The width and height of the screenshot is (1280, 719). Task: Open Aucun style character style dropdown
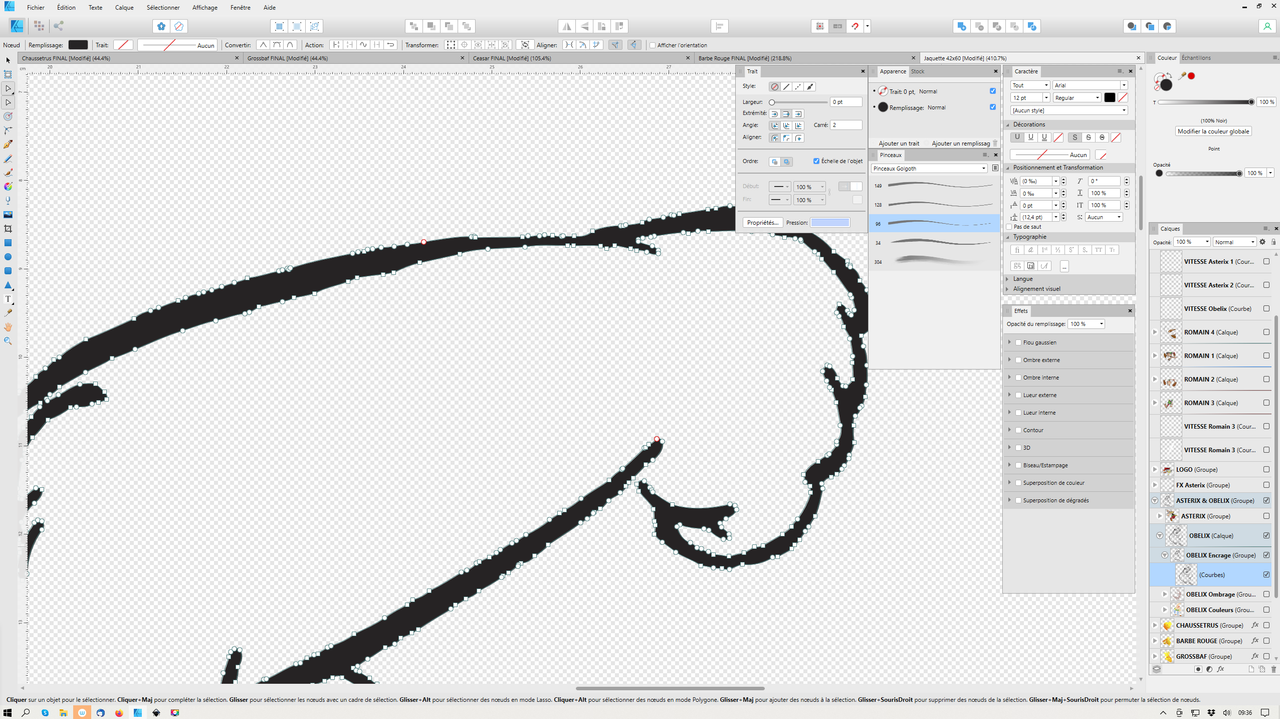(1069, 110)
